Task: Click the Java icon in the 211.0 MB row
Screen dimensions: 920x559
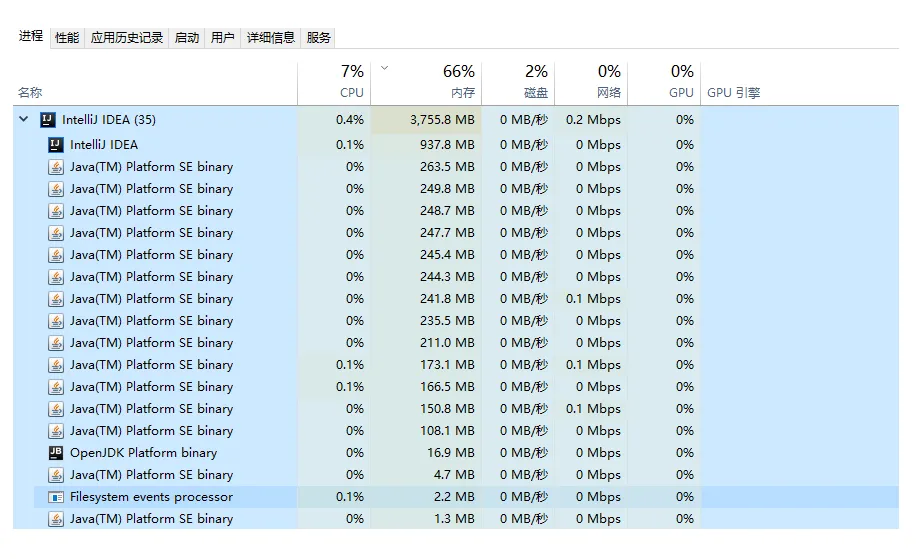Action: click(x=56, y=343)
